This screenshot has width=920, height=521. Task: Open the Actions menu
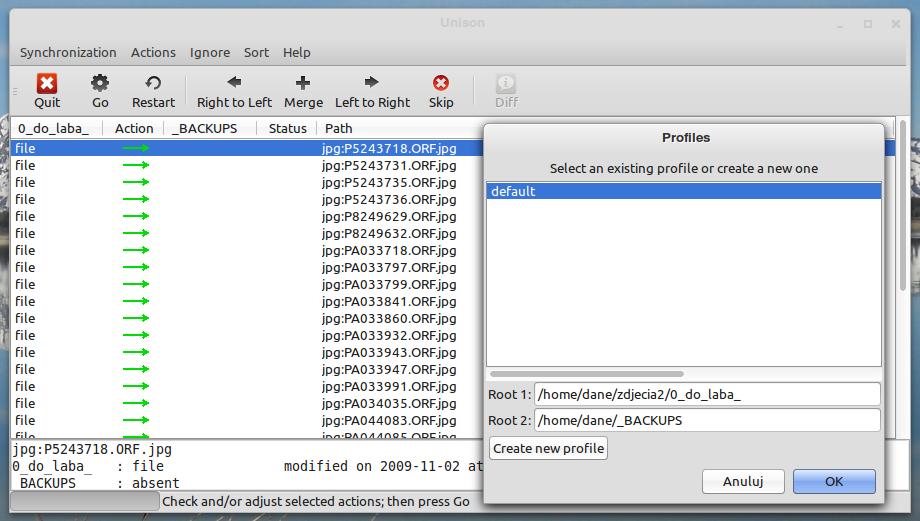coord(153,53)
